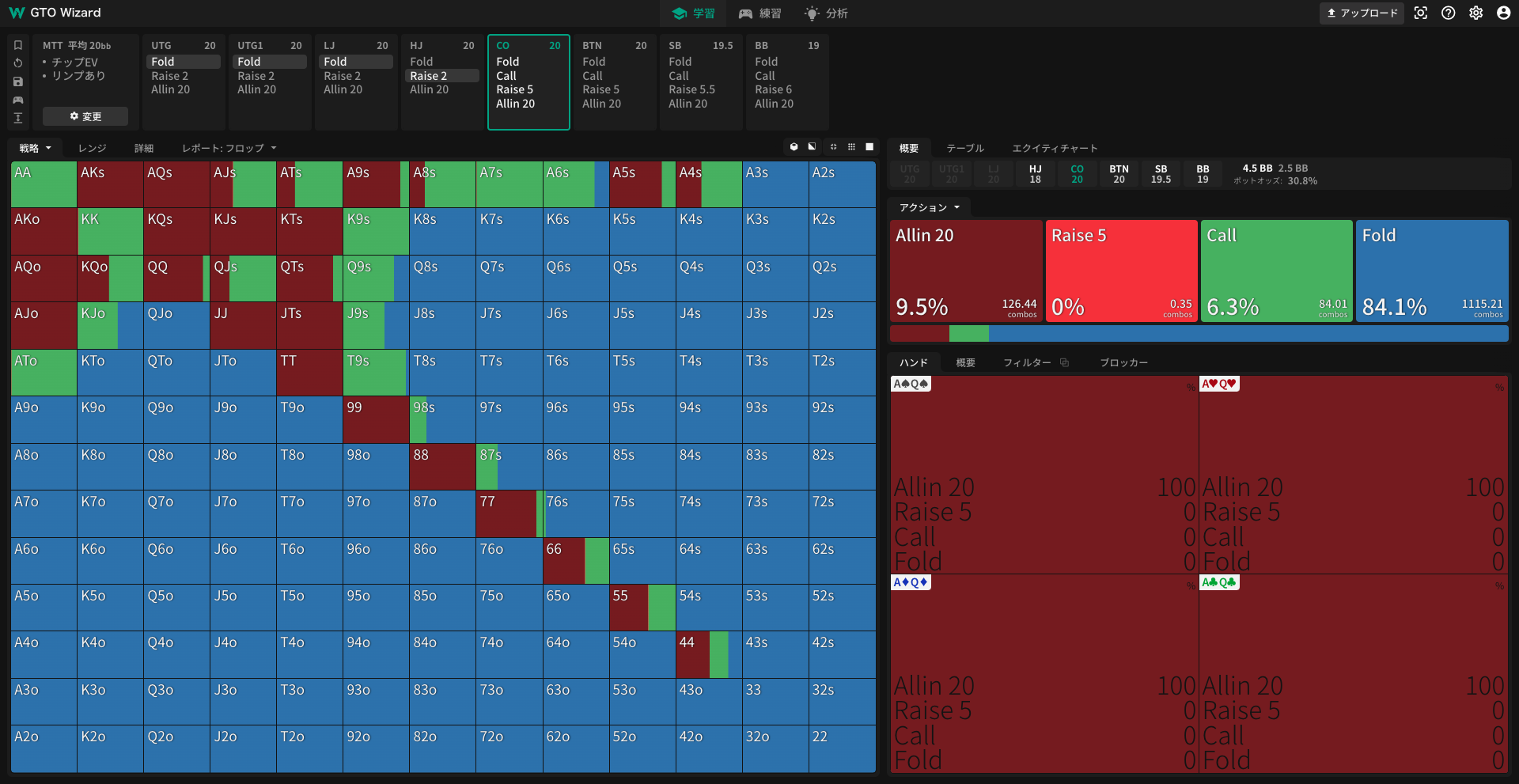Select the ハンド tab
The height and width of the screenshot is (784, 1519).
point(914,362)
